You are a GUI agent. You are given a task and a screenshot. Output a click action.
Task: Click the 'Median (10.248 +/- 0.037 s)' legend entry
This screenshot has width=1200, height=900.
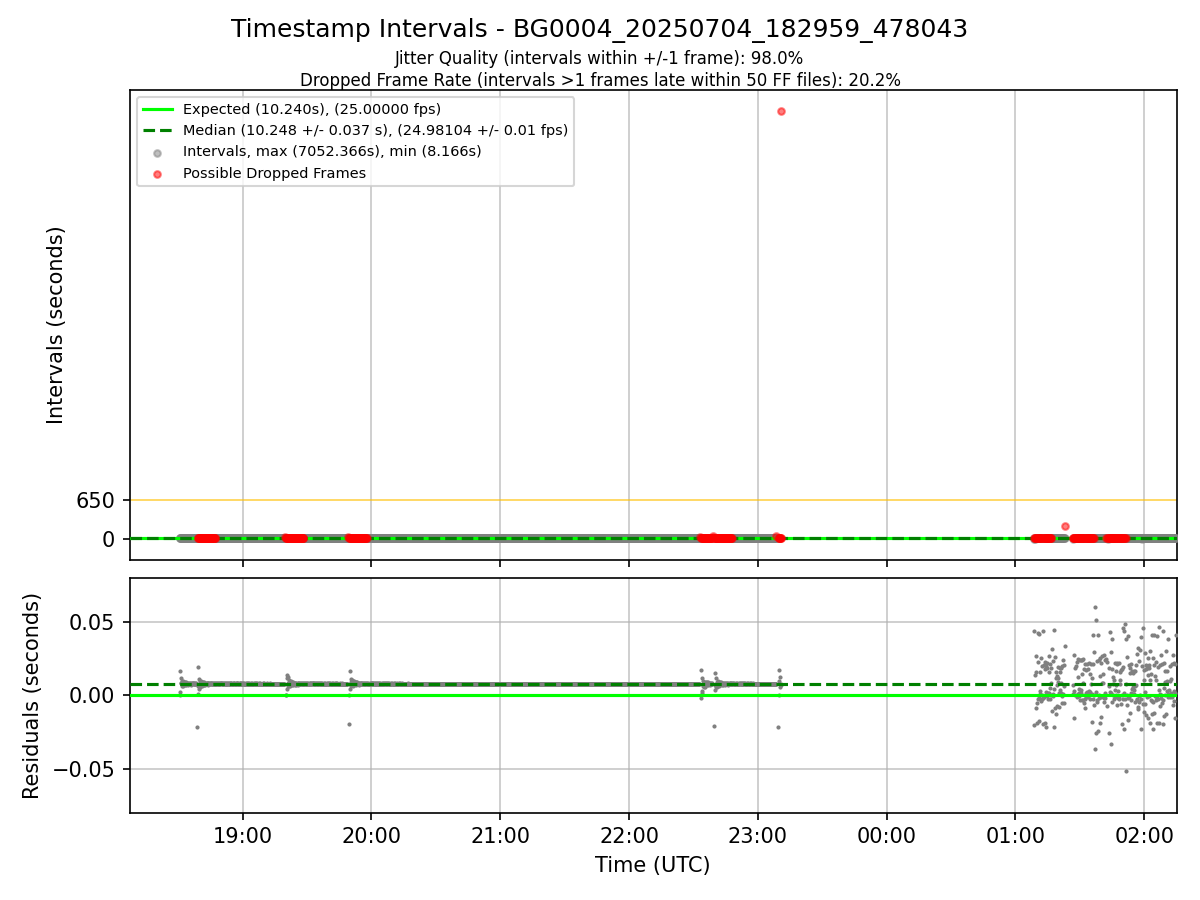click(x=356, y=130)
